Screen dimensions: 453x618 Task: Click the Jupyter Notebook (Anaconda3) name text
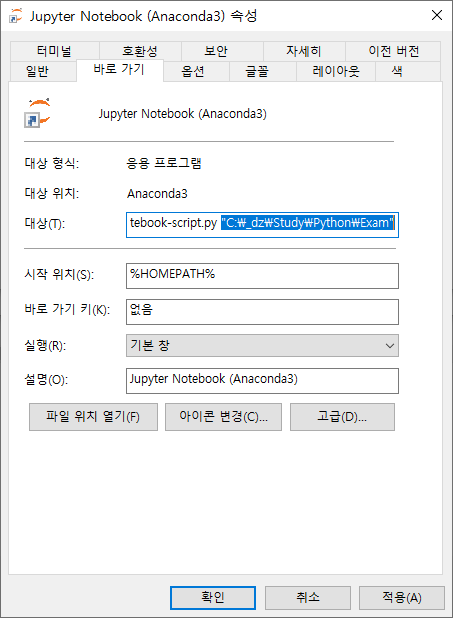tap(183, 114)
